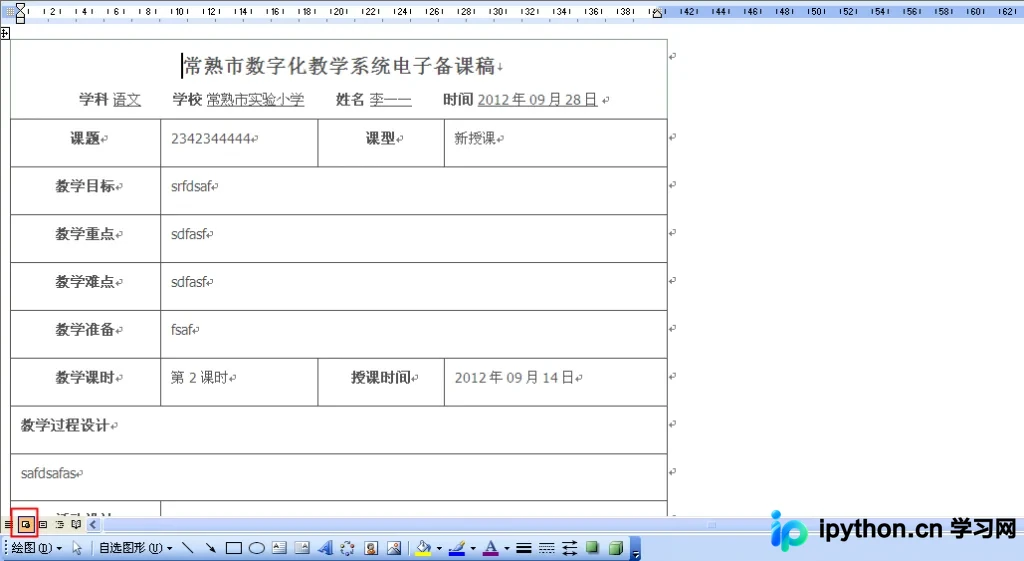Insert WordArt from drawing toolbar

[325, 548]
